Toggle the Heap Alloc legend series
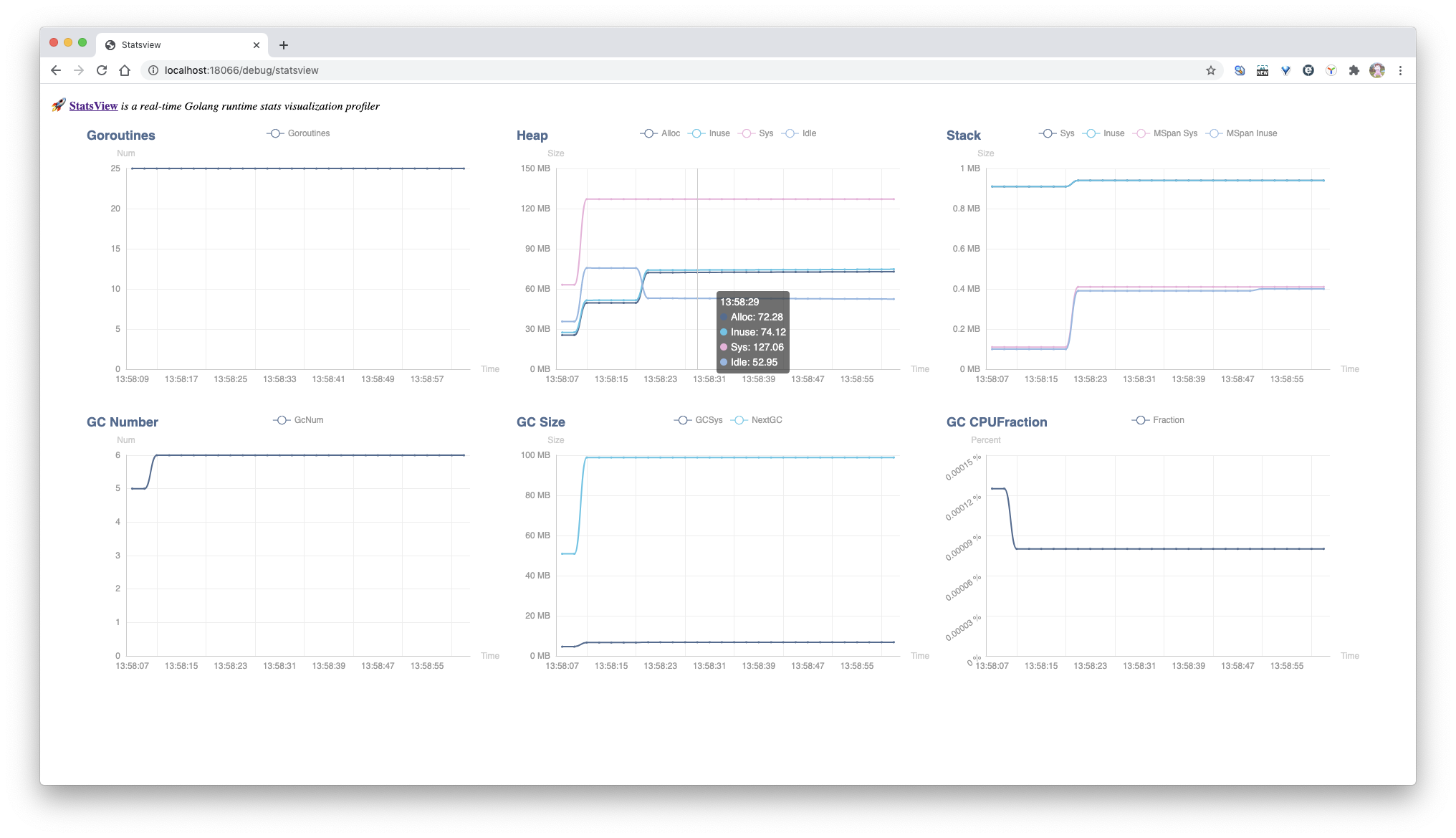Image resolution: width=1456 pixels, height=838 pixels. pos(660,133)
